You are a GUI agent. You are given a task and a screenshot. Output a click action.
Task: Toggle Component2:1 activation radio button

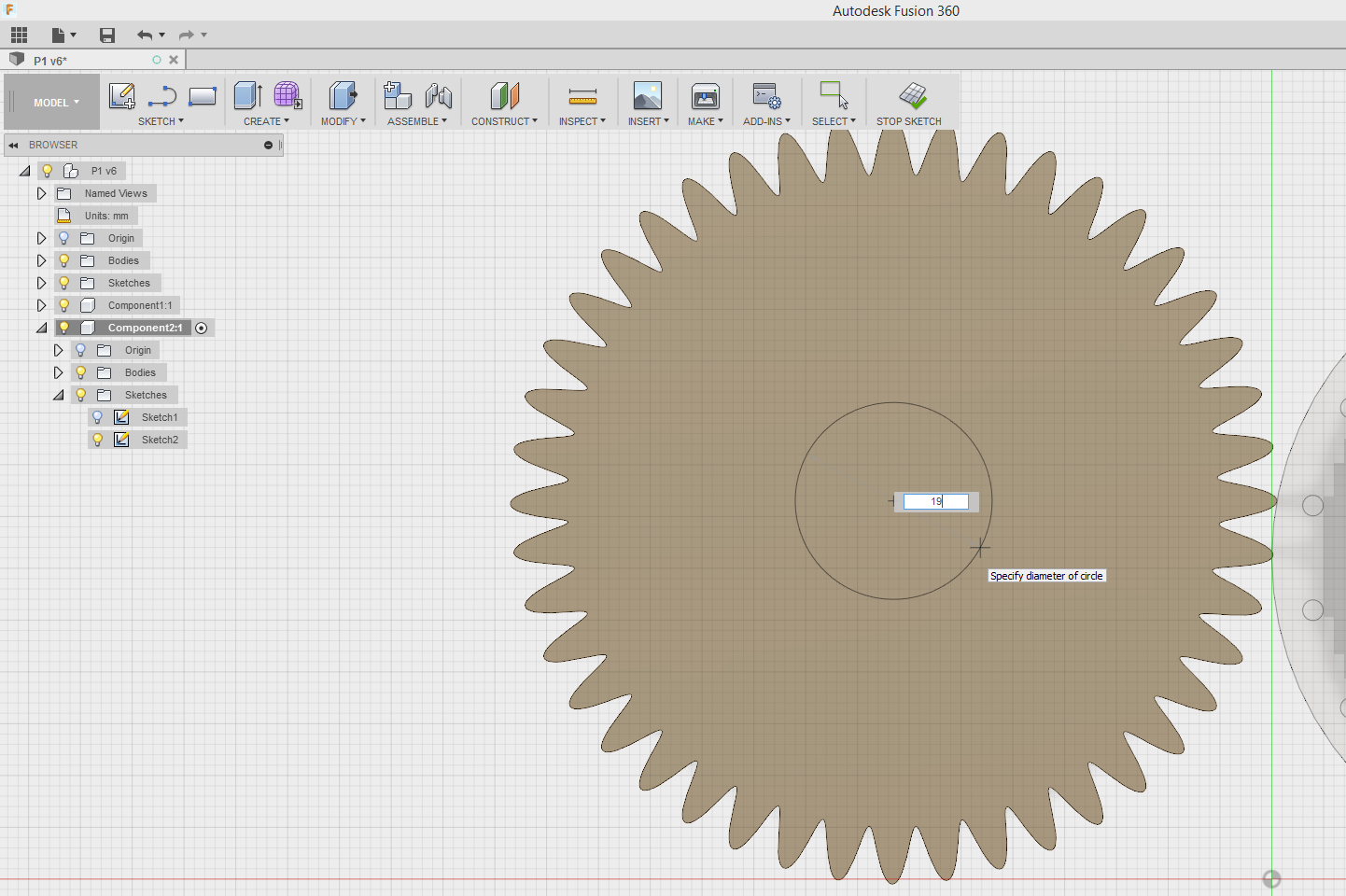[202, 329]
